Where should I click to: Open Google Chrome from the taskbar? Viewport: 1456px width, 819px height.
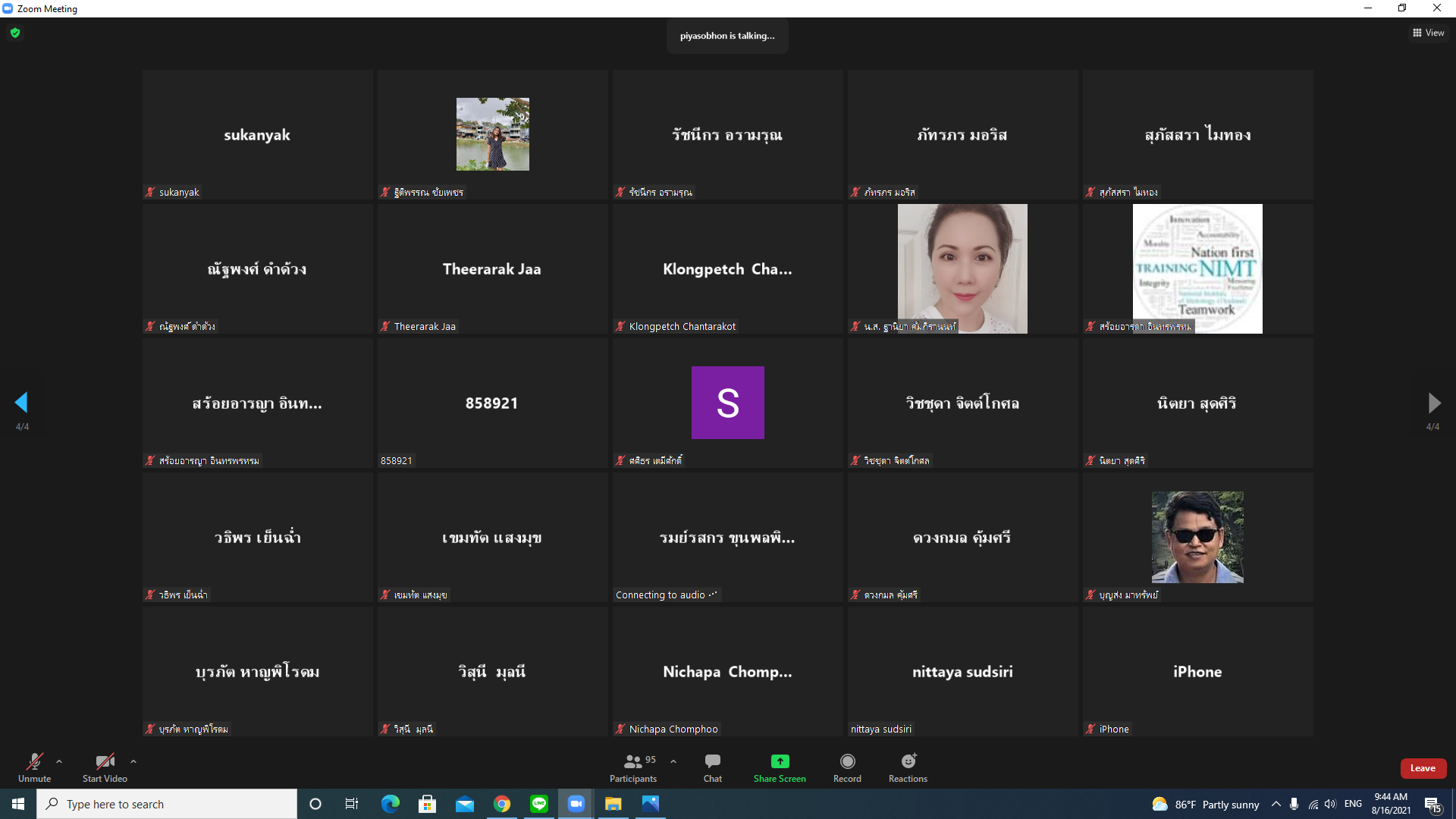coord(502,804)
